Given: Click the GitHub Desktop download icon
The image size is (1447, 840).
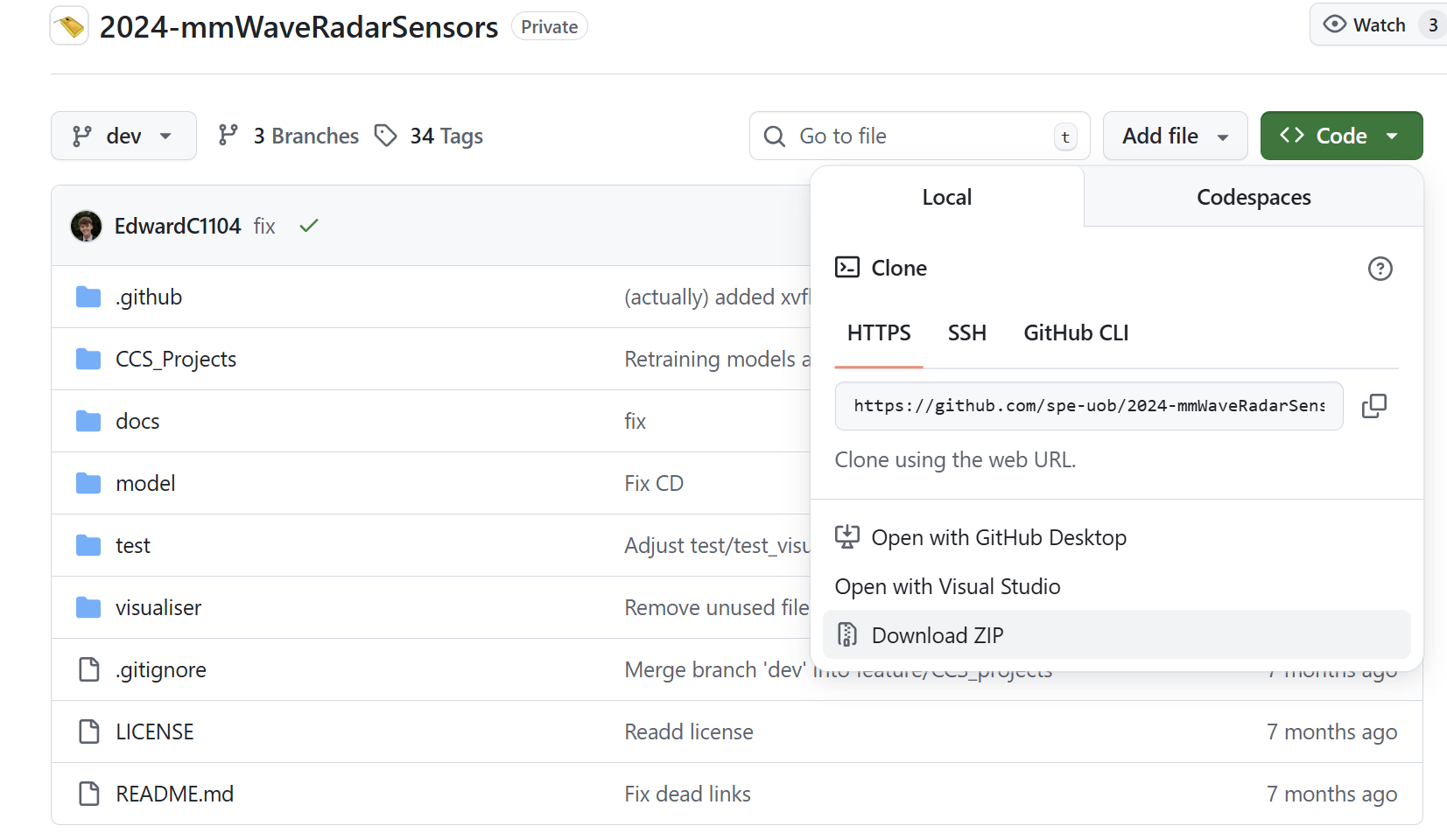Looking at the screenshot, I should pos(846,536).
